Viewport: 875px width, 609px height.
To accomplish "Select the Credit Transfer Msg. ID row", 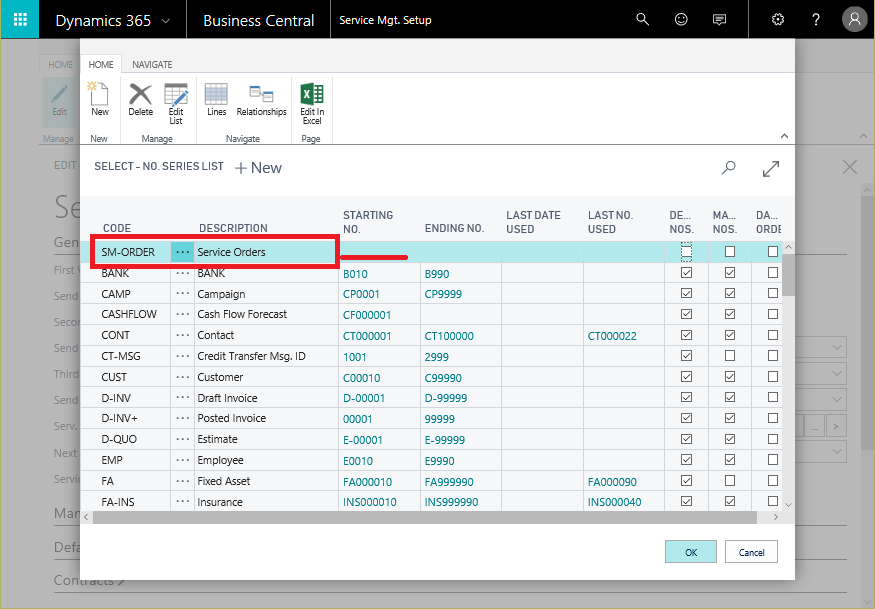I will point(431,356).
